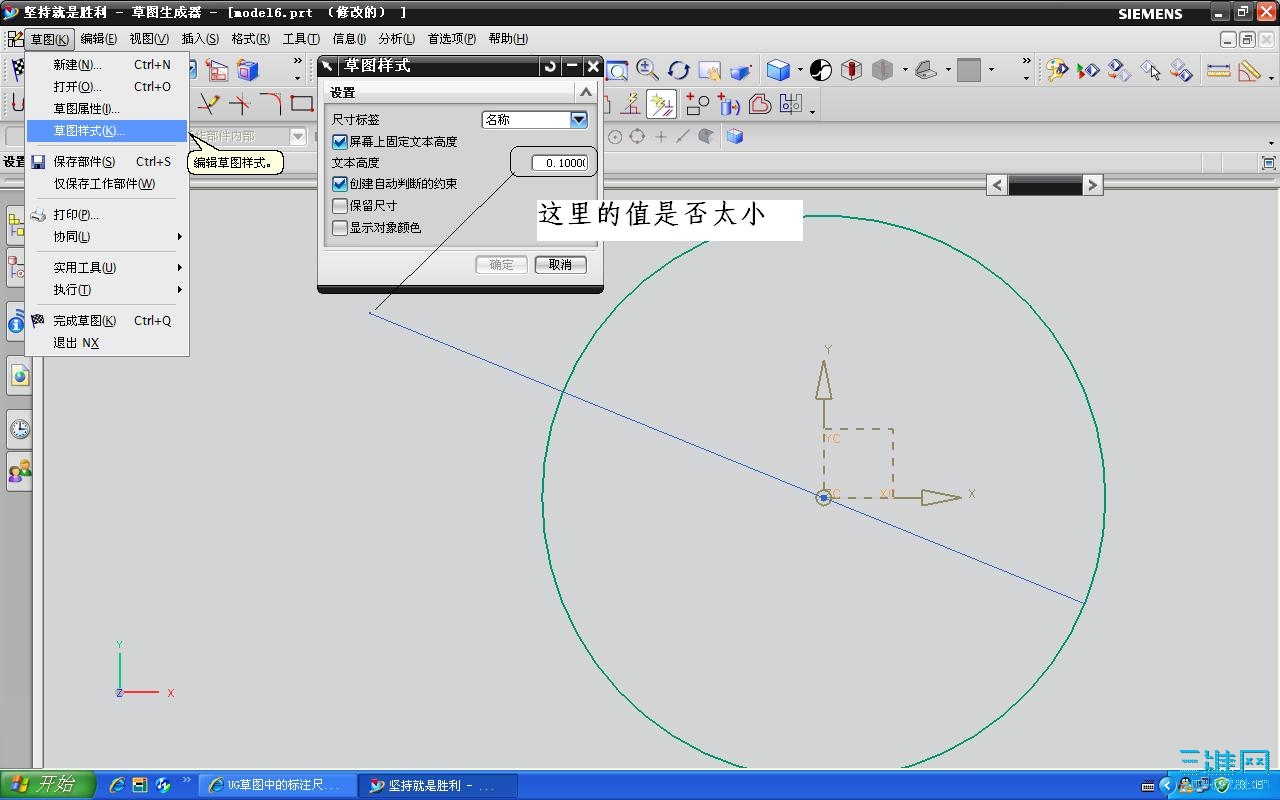Image resolution: width=1280 pixels, height=800 pixels.
Task: Expand the 执行 submenu arrow
Action: coord(180,290)
